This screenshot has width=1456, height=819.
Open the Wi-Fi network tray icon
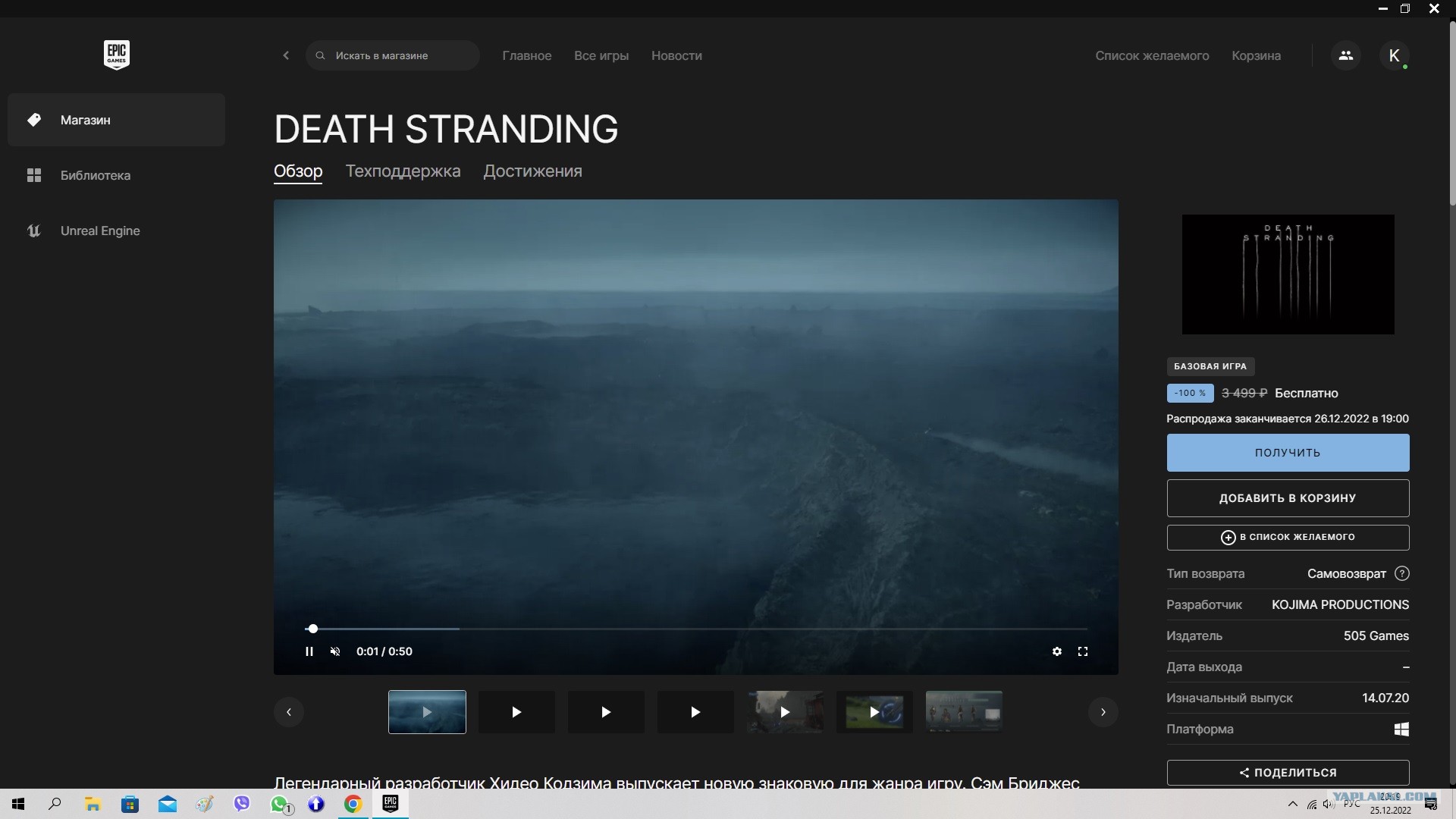click(1312, 805)
